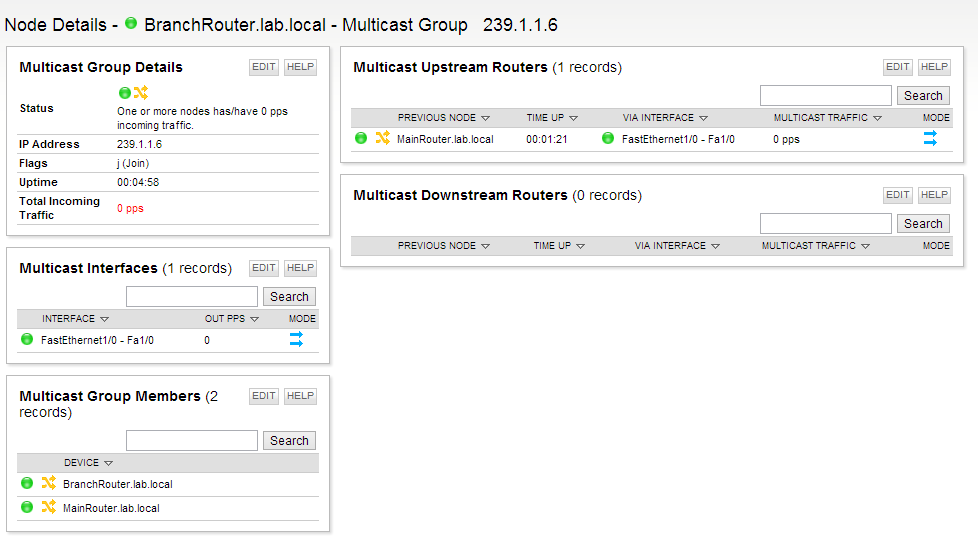Sort Downstream Routers by Previous Node
This screenshot has width=978, height=560.
coord(443,246)
